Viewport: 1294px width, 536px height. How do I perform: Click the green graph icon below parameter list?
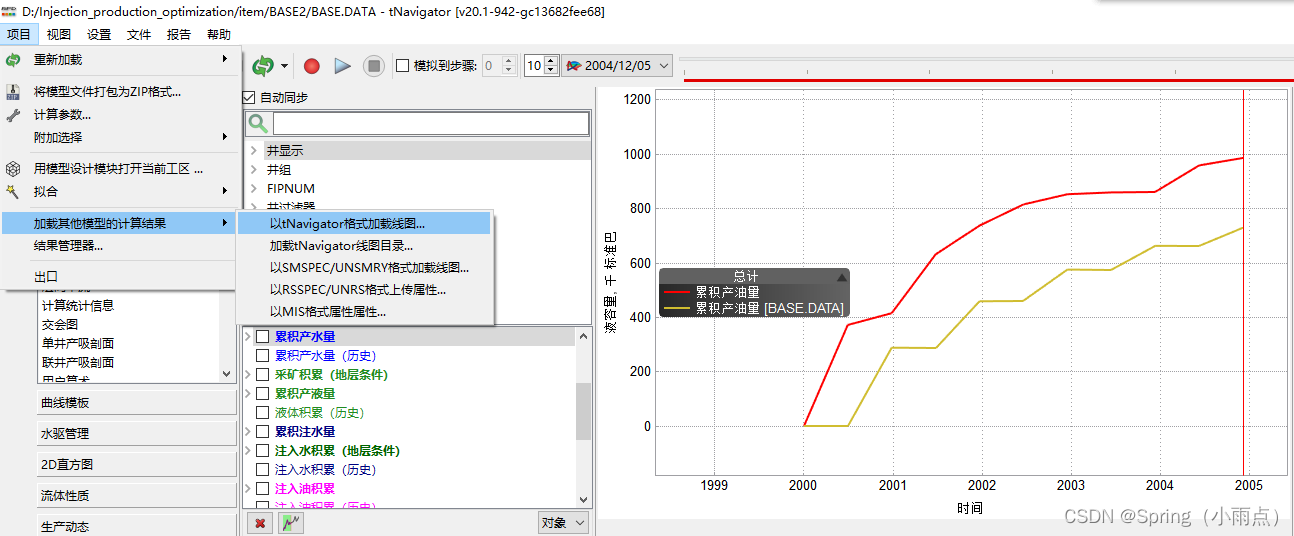click(x=291, y=523)
